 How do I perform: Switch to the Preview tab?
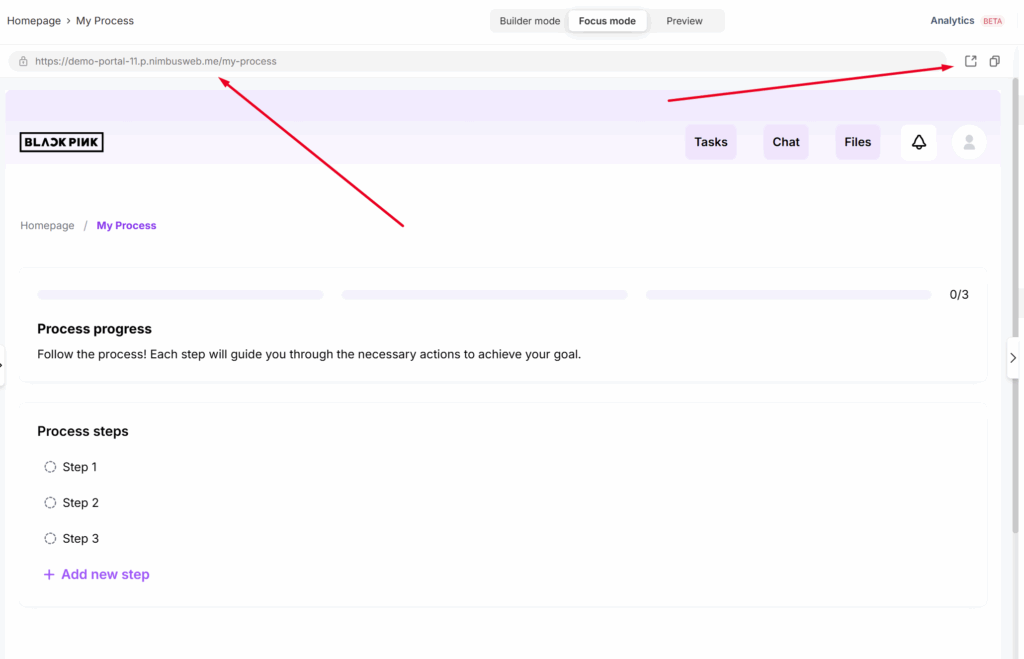pos(684,21)
